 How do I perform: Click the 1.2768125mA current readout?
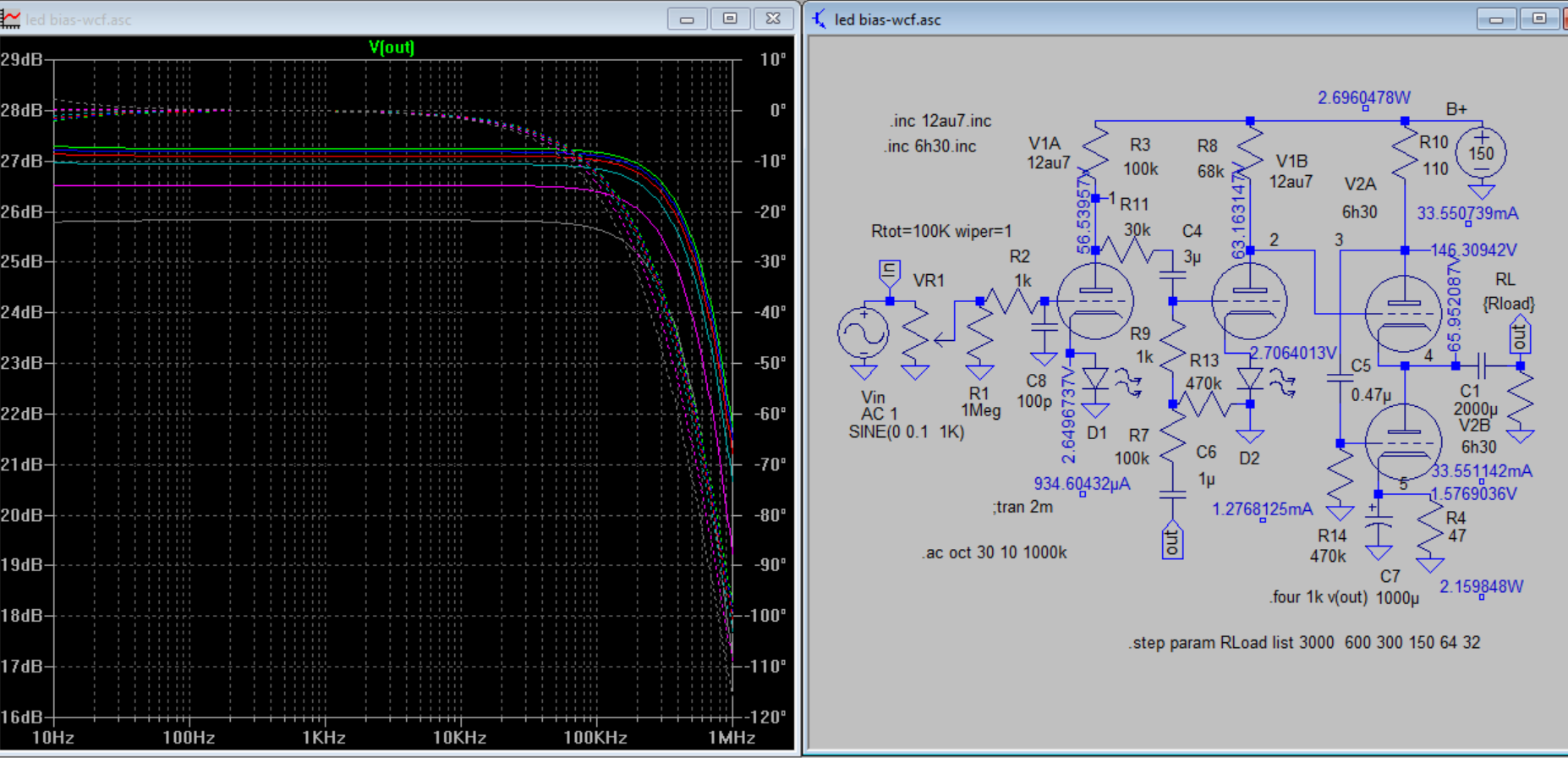[x=1262, y=509]
